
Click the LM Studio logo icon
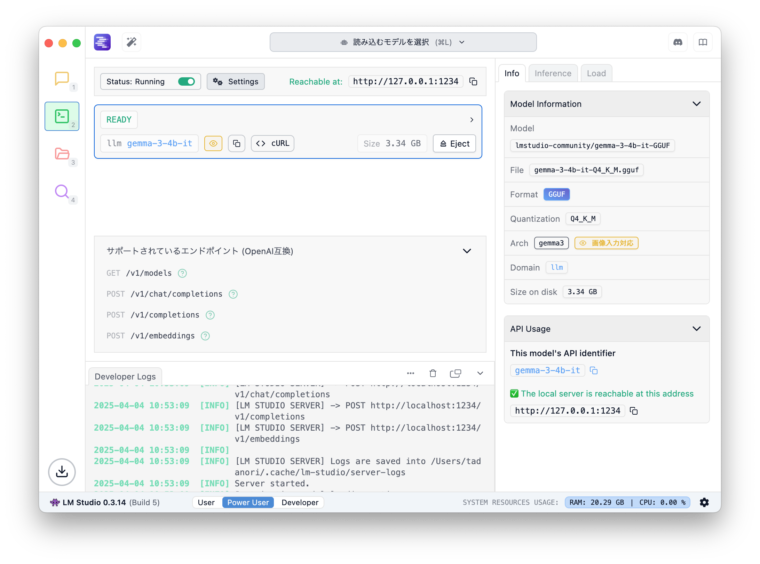pos(102,42)
